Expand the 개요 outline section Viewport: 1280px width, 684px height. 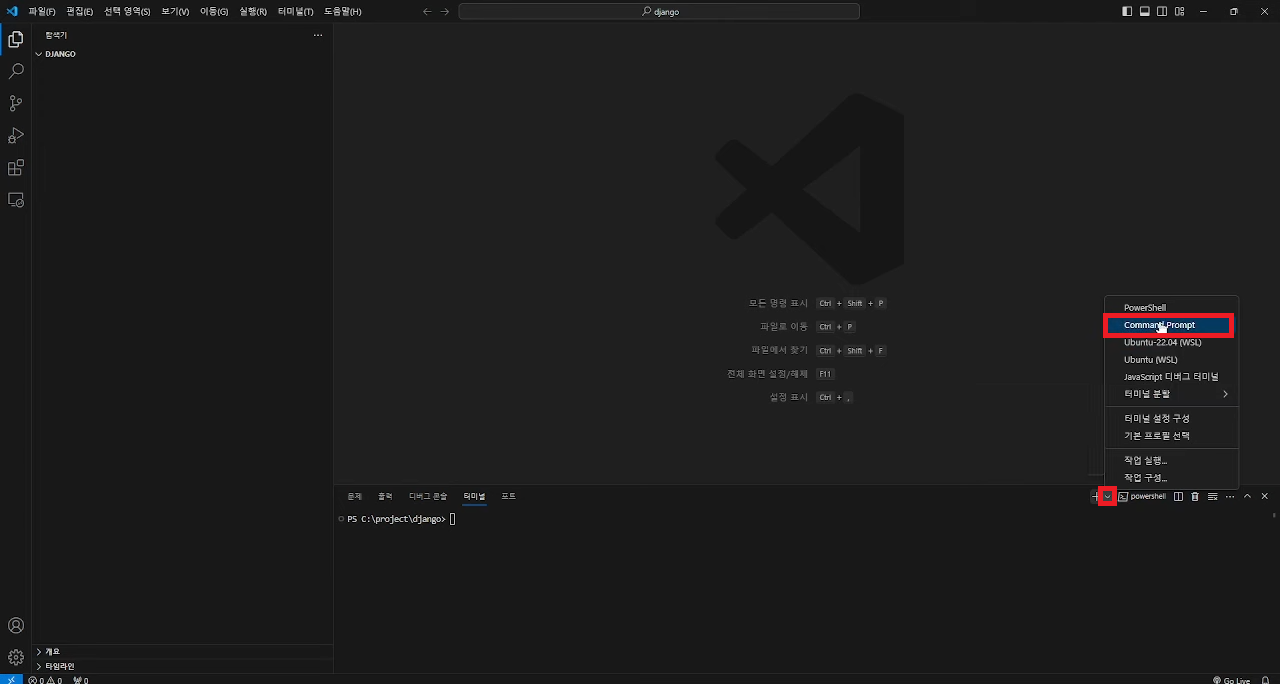[x=183, y=651]
